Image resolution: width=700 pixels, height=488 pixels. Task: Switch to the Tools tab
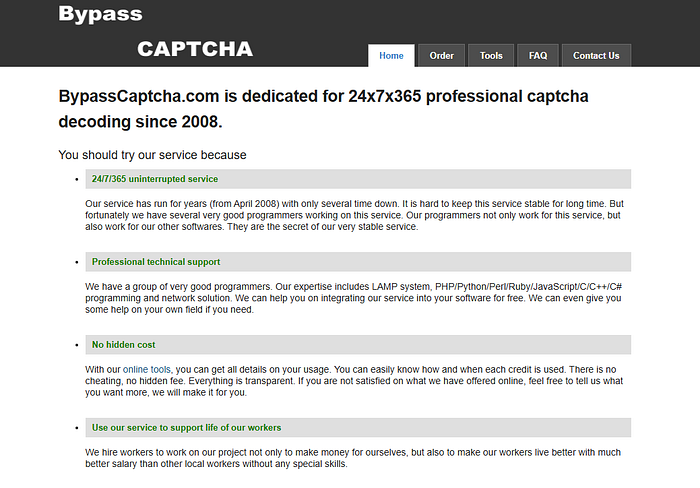point(491,55)
